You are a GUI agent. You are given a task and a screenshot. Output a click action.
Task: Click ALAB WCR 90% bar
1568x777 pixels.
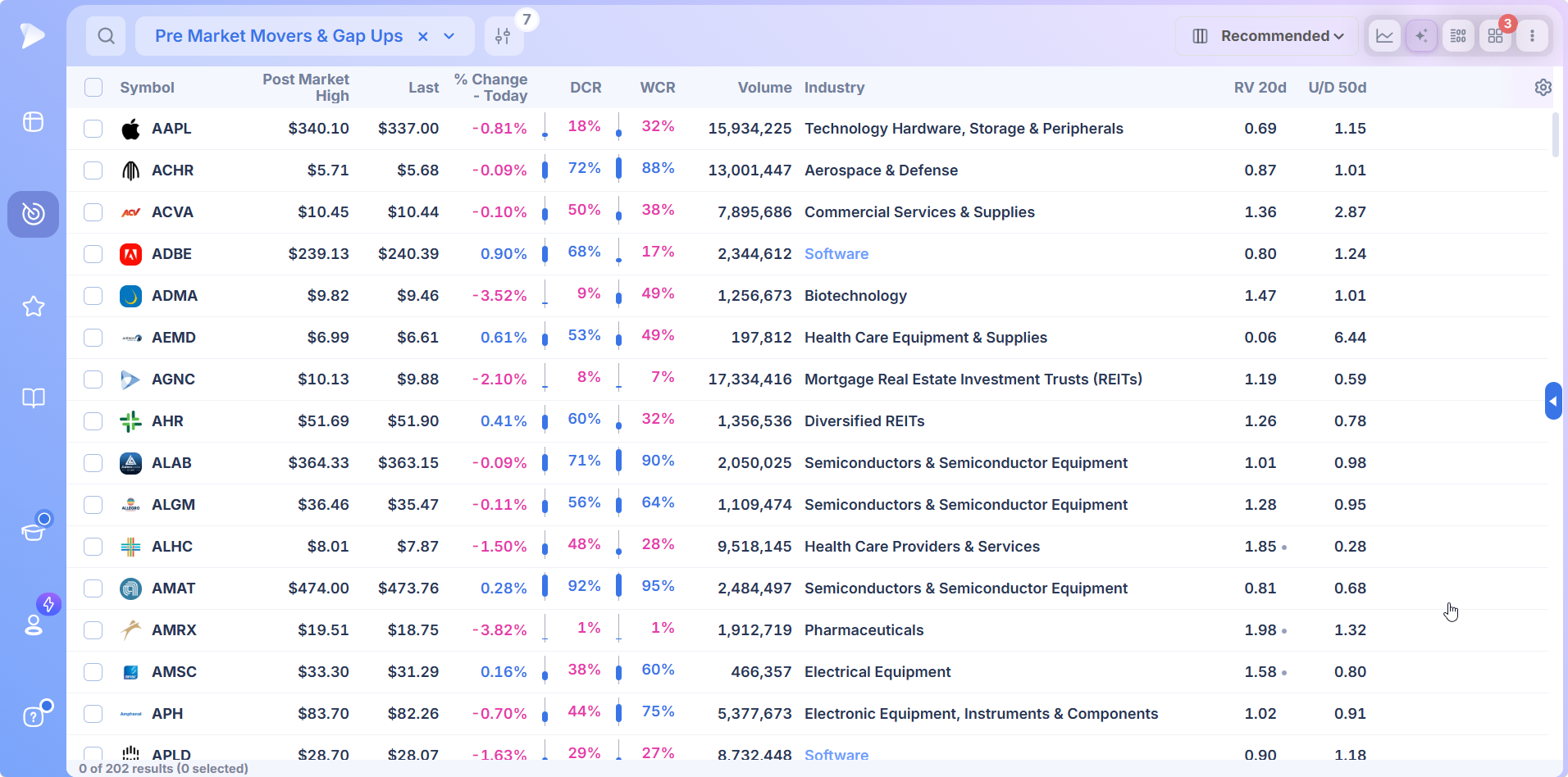pos(618,461)
